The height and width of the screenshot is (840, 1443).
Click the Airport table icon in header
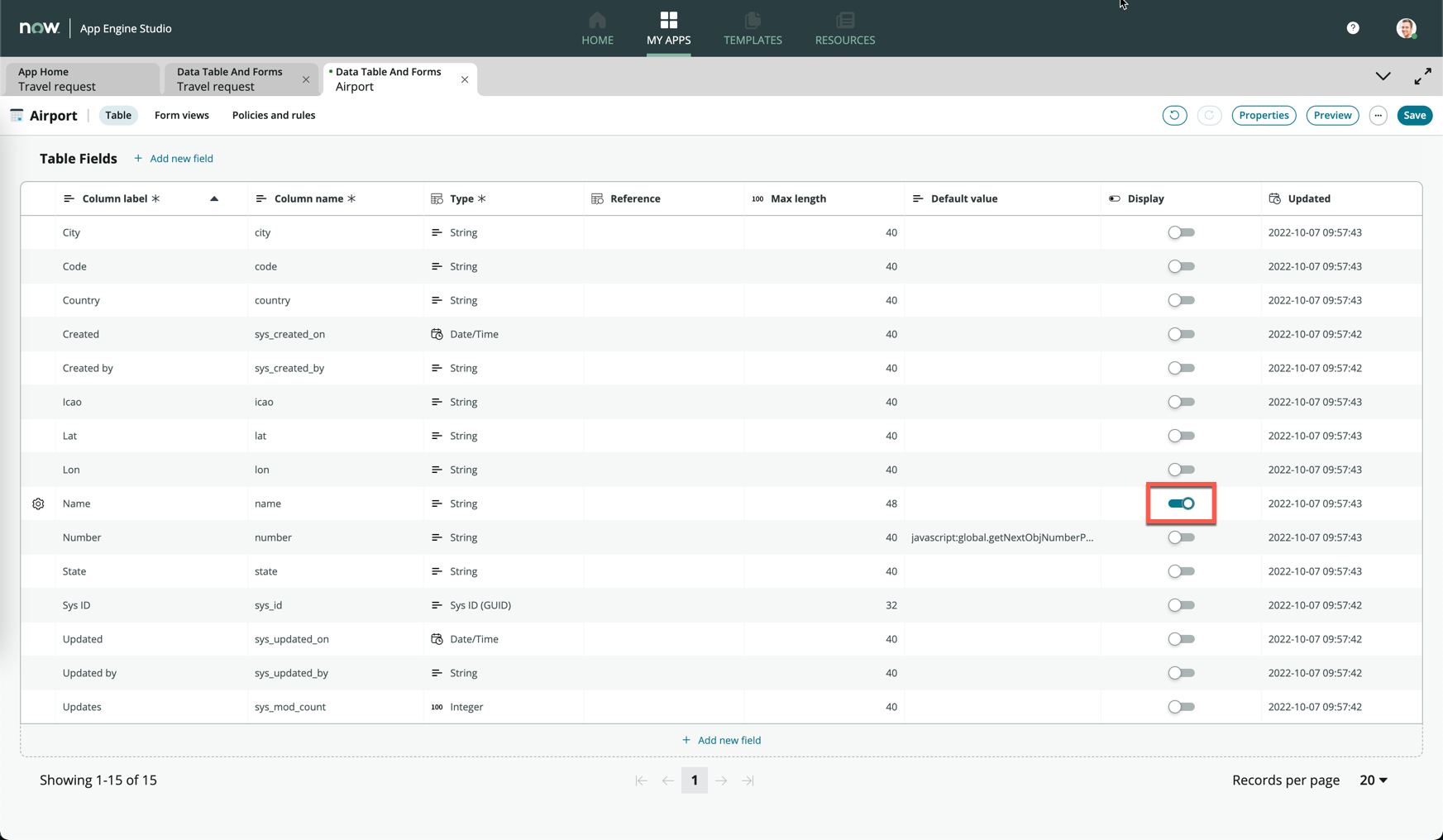17,116
